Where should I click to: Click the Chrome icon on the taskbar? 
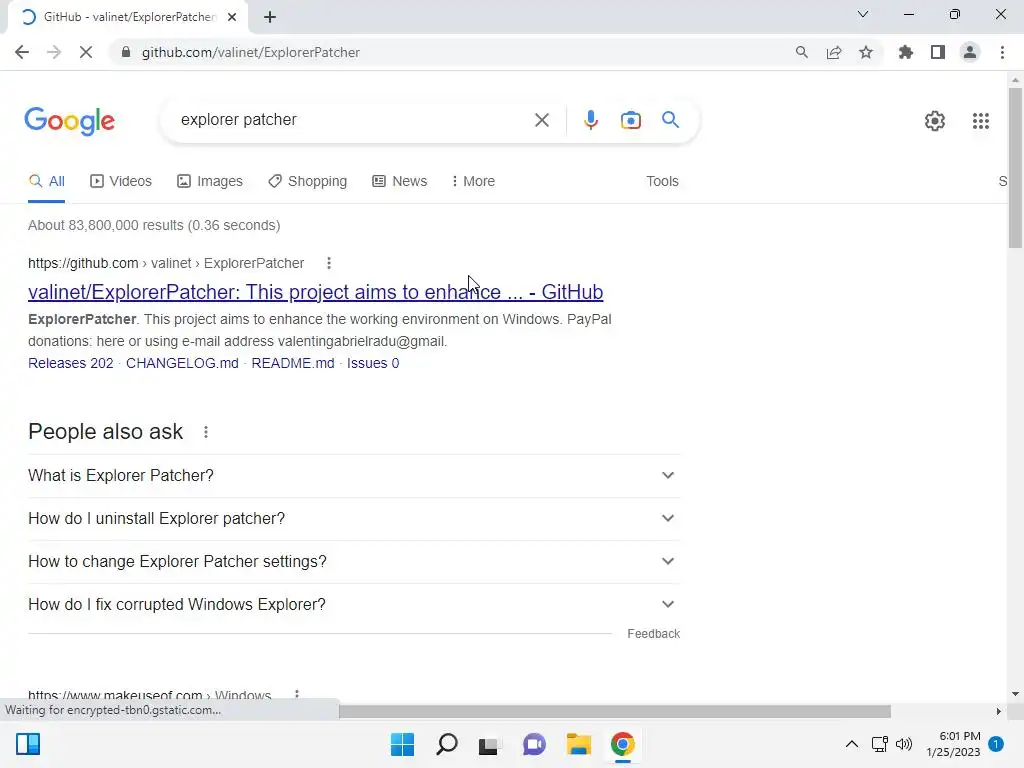[x=622, y=744]
